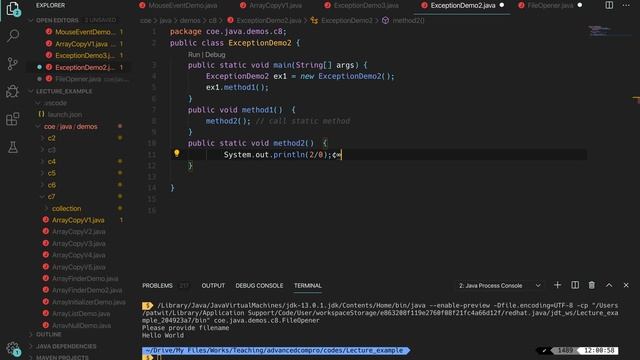Open the Test flask icon view
Screen dimensions: 640x360
point(13,147)
